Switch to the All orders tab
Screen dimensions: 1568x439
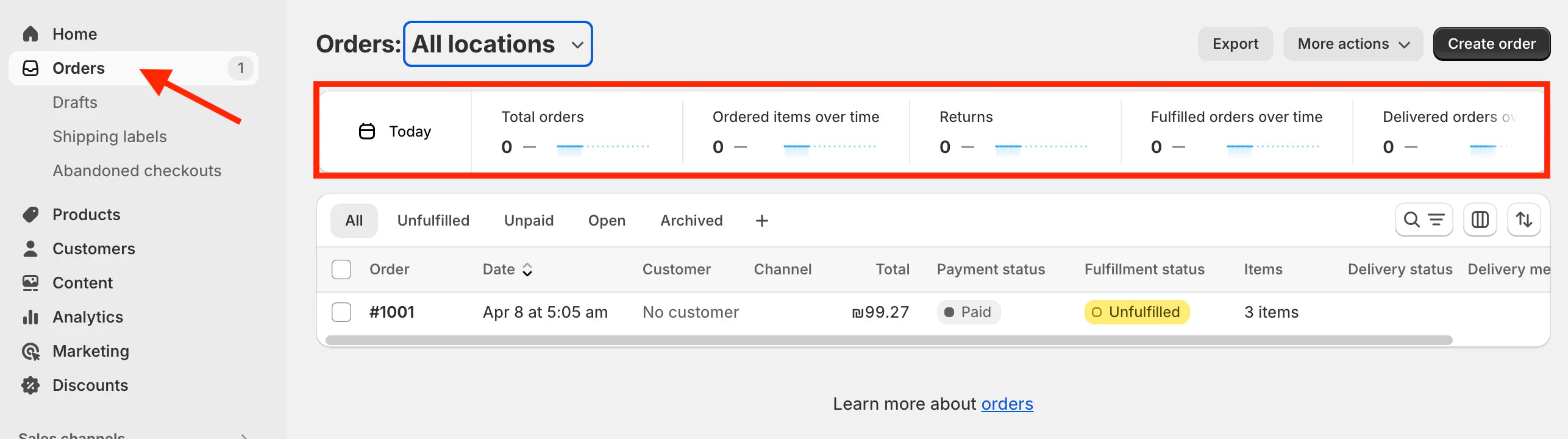click(354, 221)
